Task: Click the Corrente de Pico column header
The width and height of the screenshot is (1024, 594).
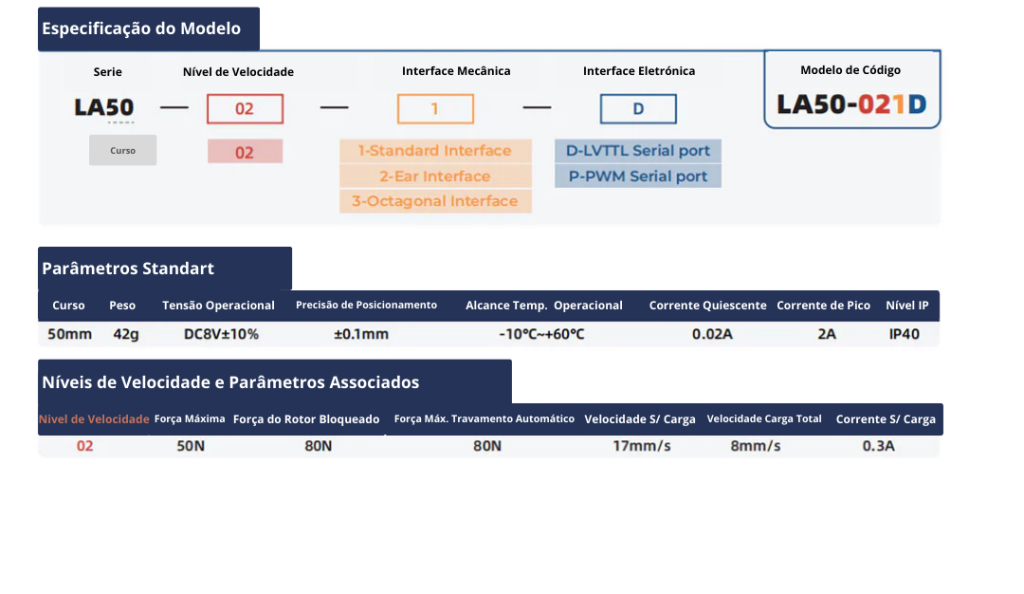Action: pos(823,306)
